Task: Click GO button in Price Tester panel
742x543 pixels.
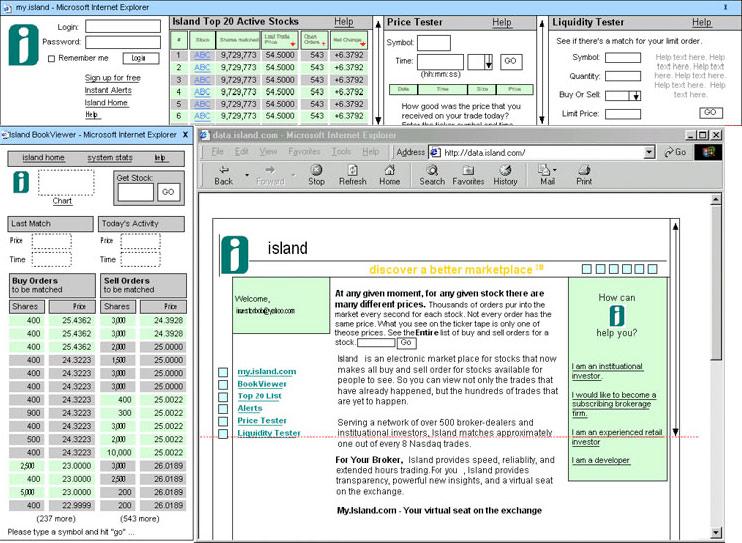Action: pos(510,62)
